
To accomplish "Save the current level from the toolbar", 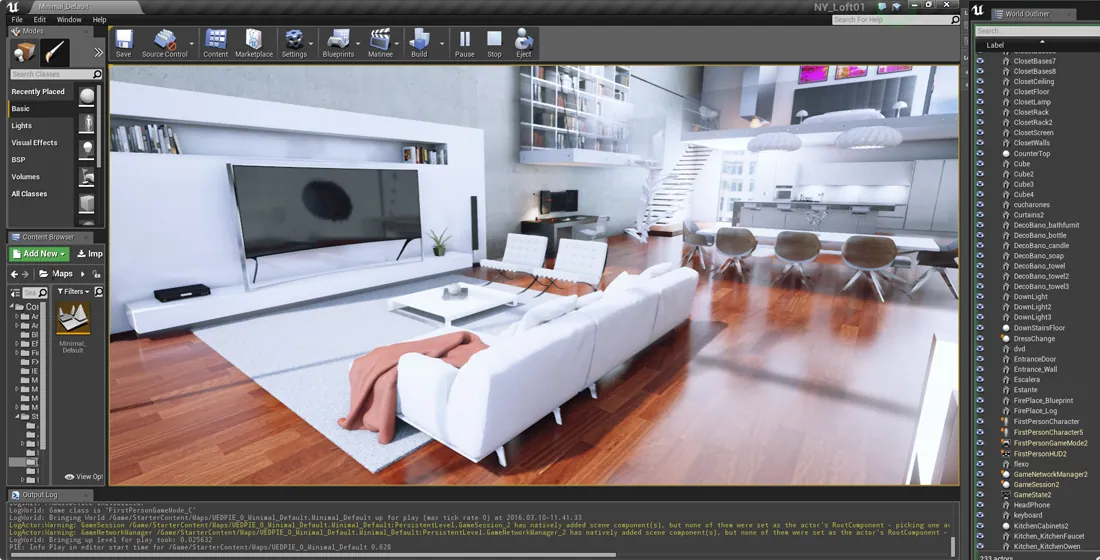I will tap(123, 44).
